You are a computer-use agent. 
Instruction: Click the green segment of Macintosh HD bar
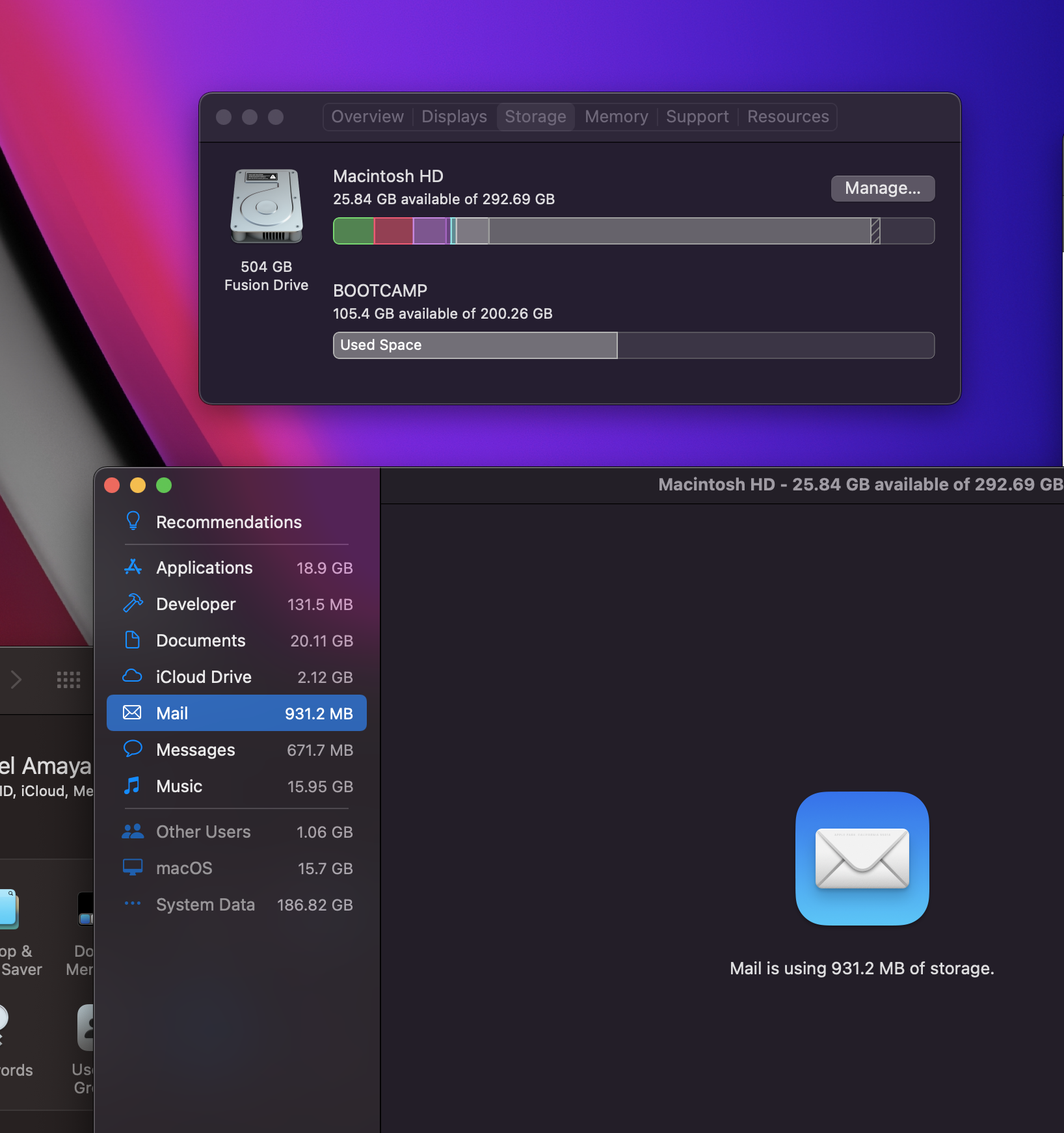(354, 231)
